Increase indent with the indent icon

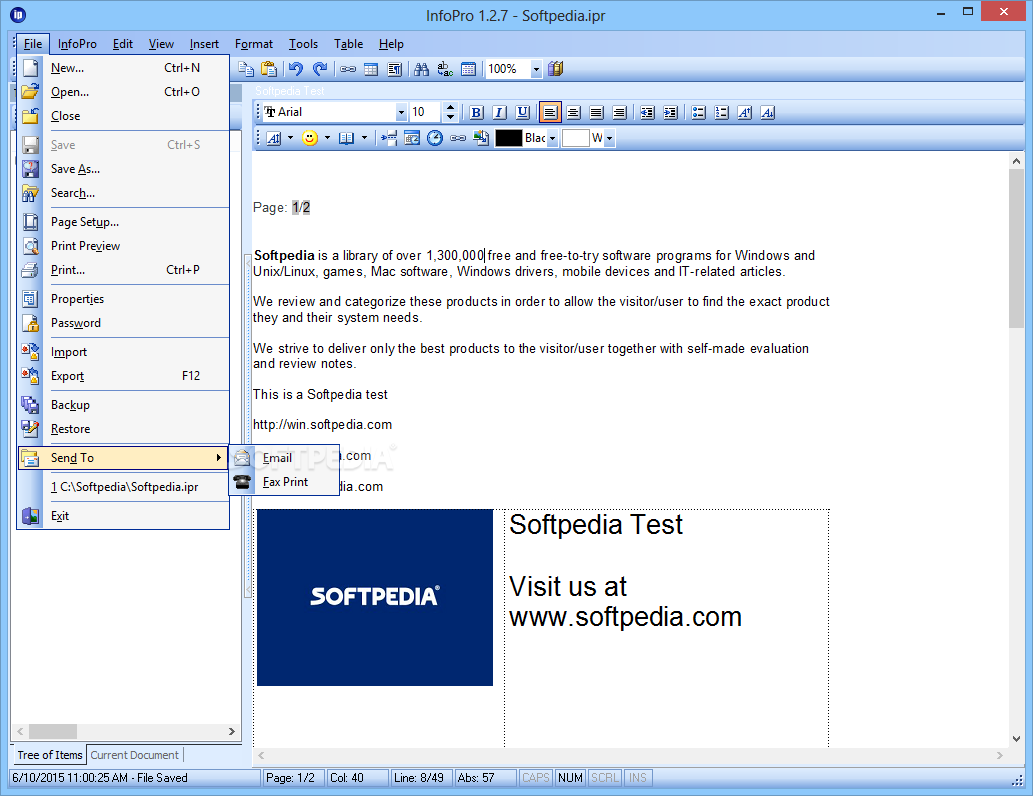(670, 113)
